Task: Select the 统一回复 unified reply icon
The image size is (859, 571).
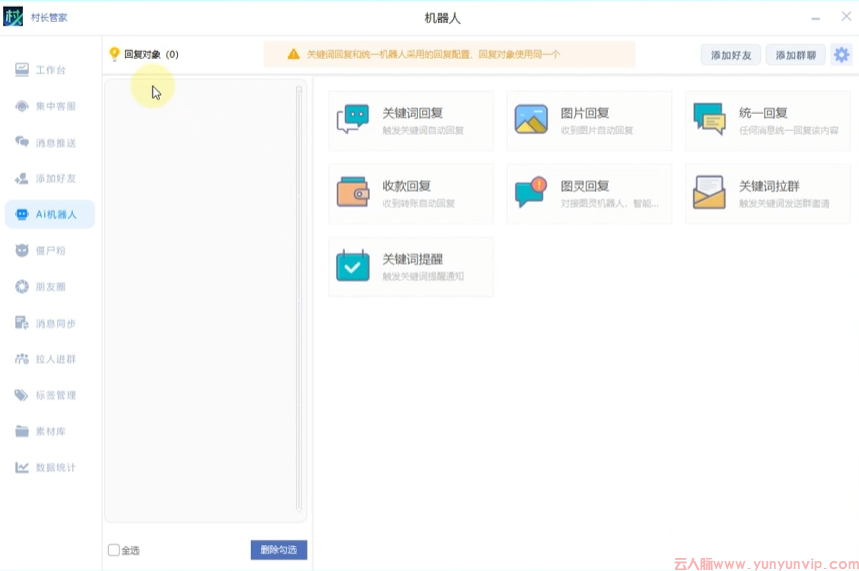Action: point(709,119)
